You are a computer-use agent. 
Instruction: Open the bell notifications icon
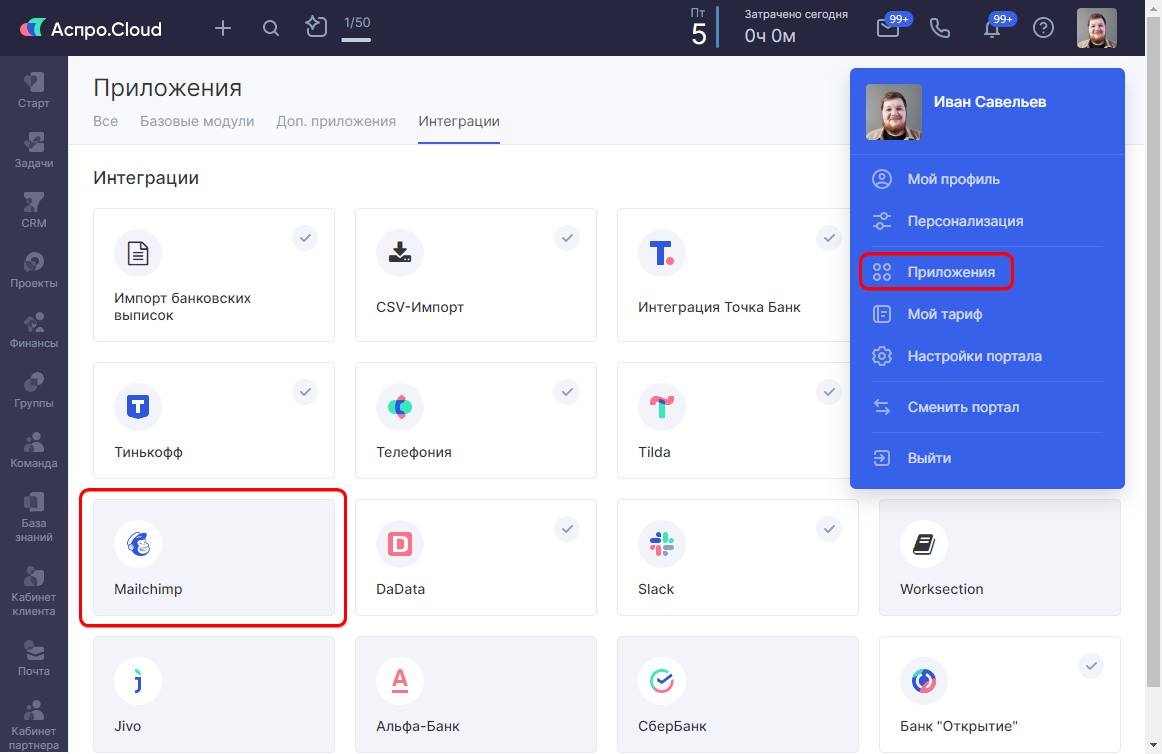[x=992, y=28]
